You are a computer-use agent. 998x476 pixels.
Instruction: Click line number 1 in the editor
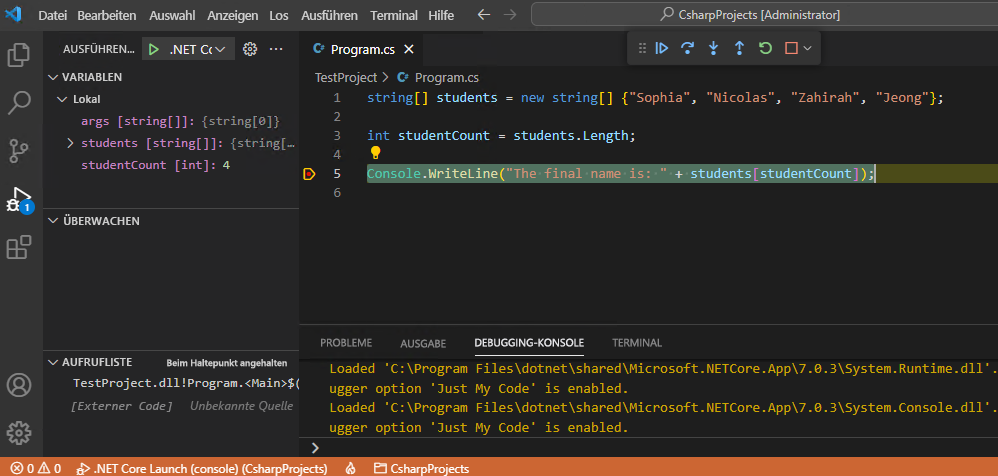click(337, 98)
